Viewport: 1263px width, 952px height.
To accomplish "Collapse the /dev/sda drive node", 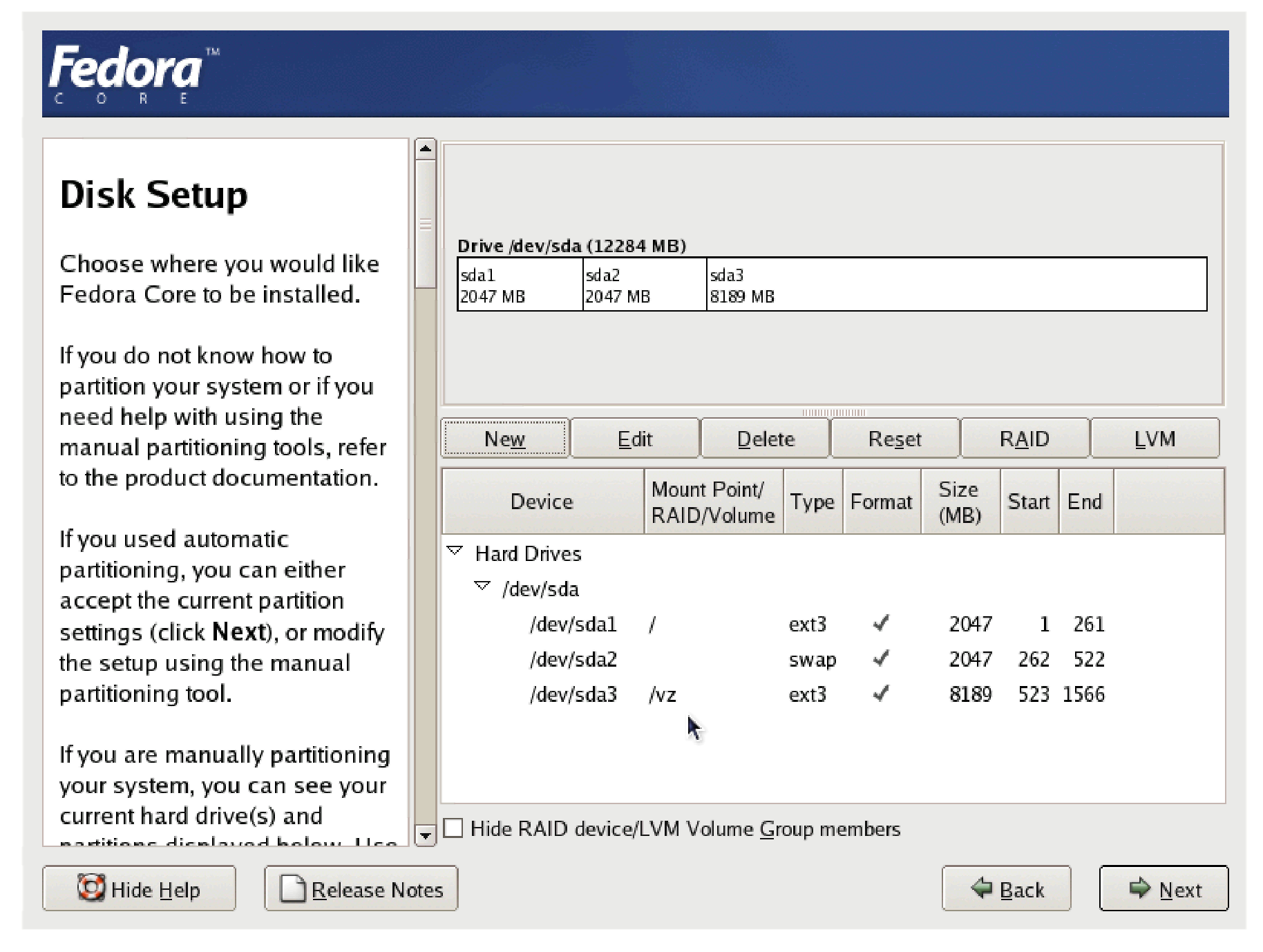I will coord(482,587).
